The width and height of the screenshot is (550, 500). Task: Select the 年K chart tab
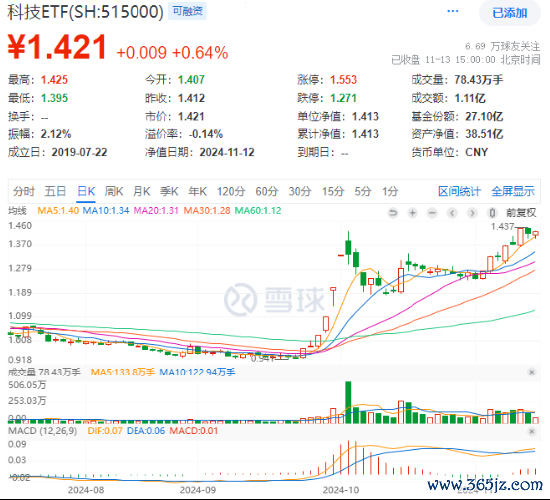click(197, 192)
